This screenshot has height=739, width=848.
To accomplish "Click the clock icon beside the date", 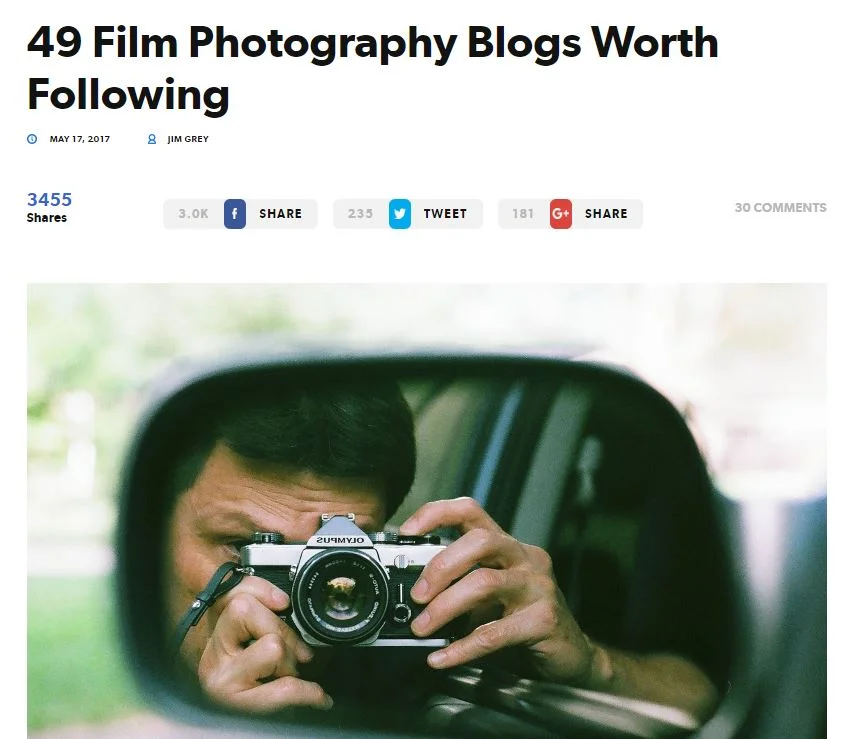I will pos(32,139).
